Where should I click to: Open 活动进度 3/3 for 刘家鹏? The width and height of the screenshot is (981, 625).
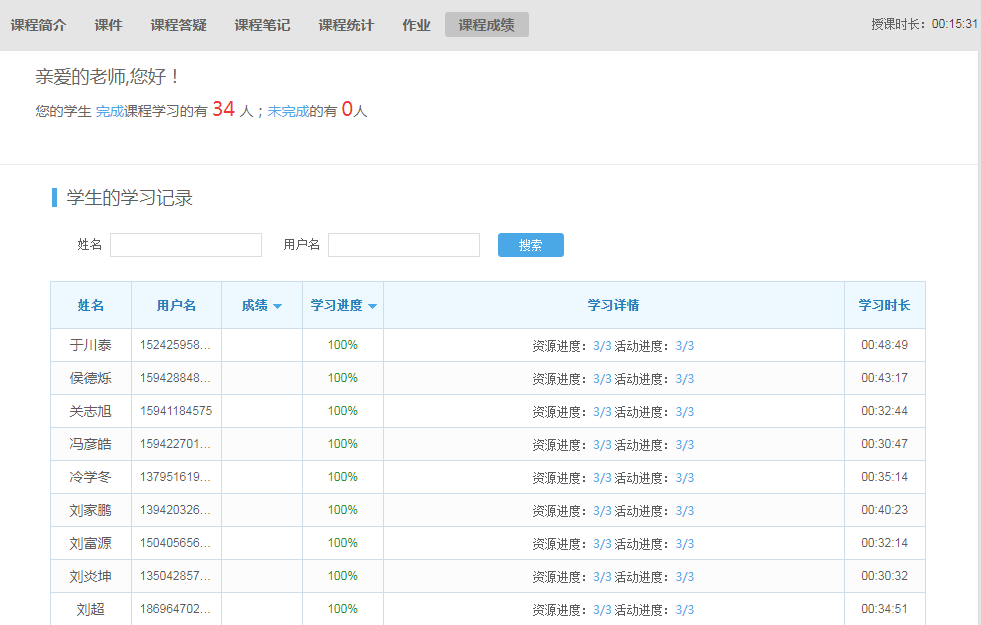point(684,511)
